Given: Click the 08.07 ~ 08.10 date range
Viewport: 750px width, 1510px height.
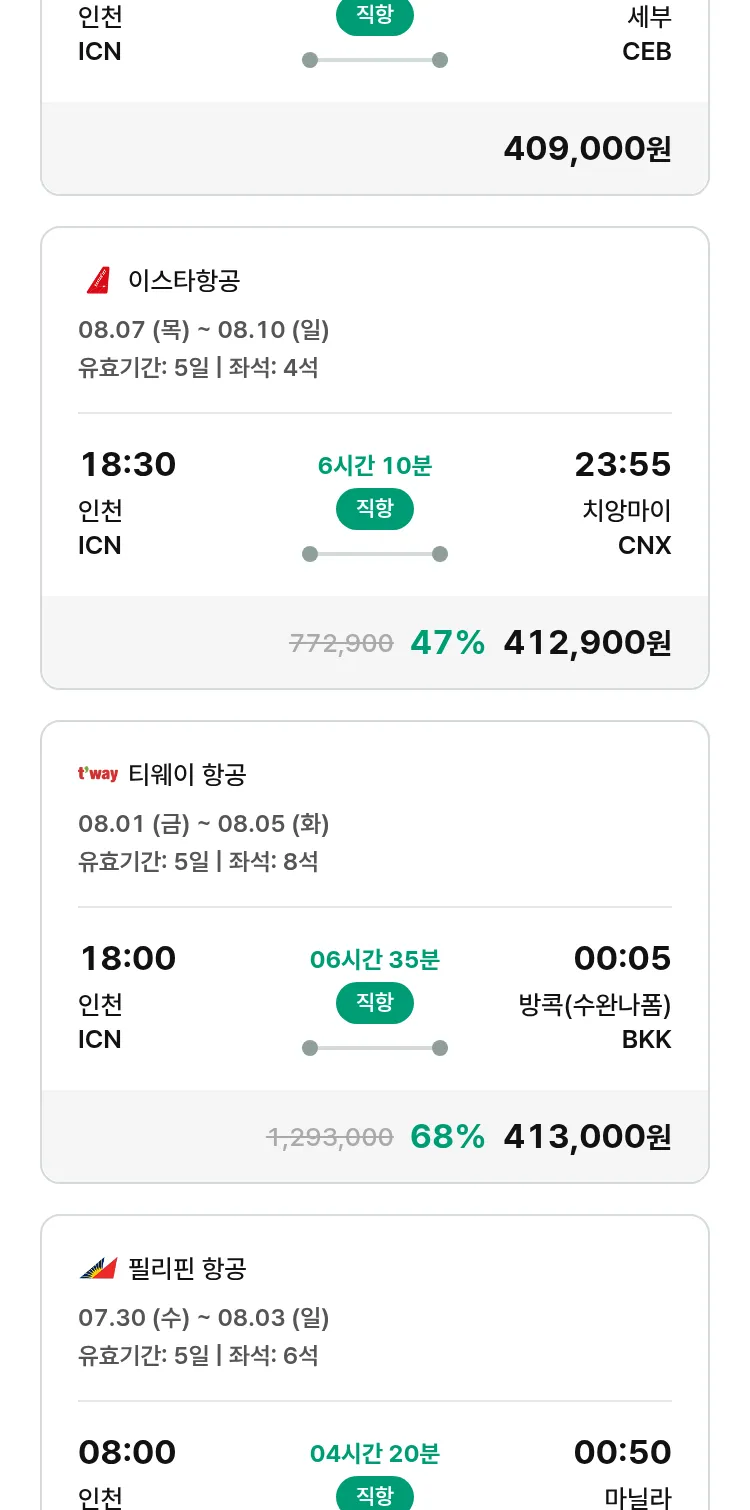Looking at the screenshot, I should 204,329.
